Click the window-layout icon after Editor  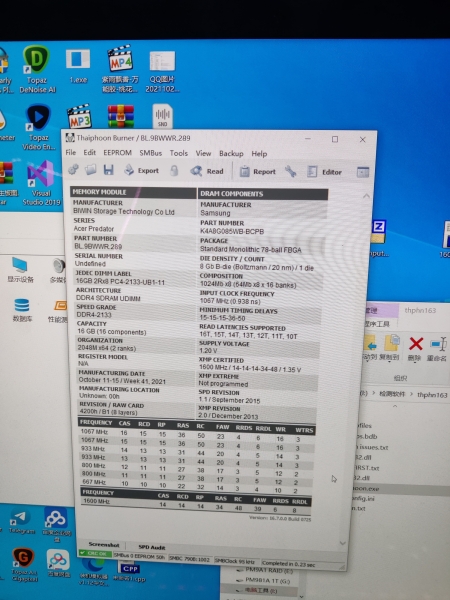(x=362, y=173)
